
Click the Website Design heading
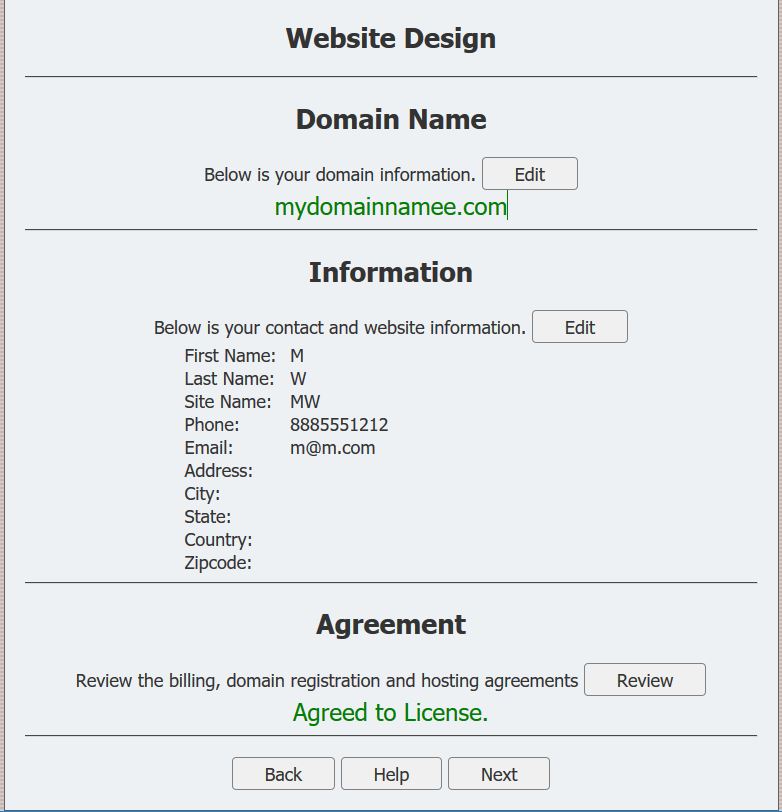pyautogui.click(x=390, y=38)
